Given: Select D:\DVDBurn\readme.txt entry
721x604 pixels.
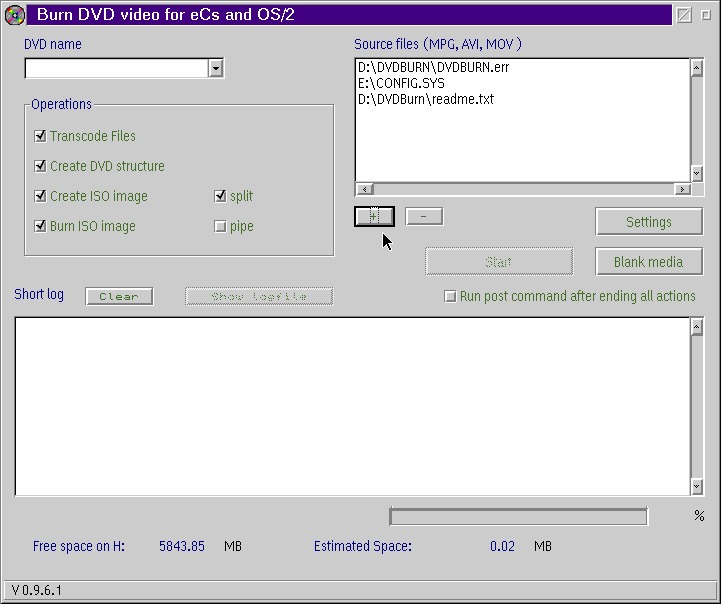Looking at the screenshot, I should point(426,99).
